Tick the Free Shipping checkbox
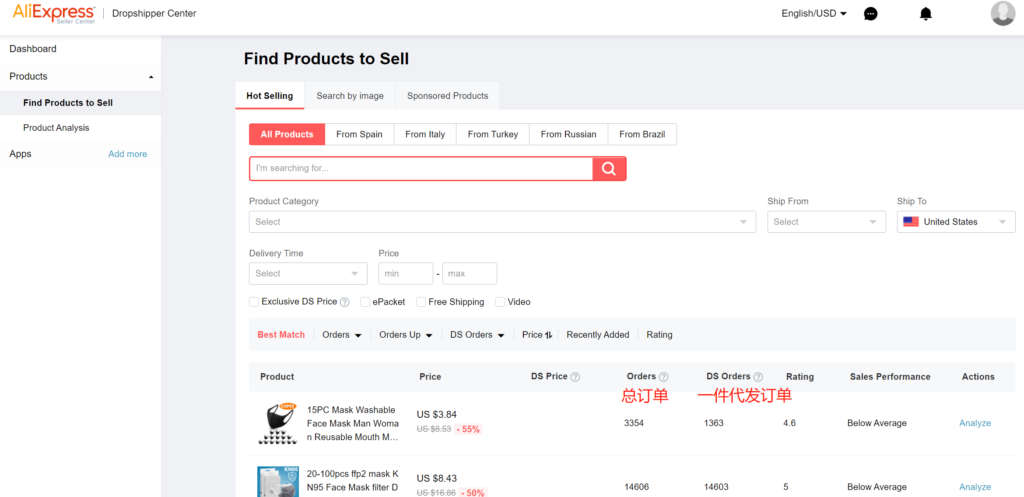The width and height of the screenshot is (1024, 497). (421, 302)
